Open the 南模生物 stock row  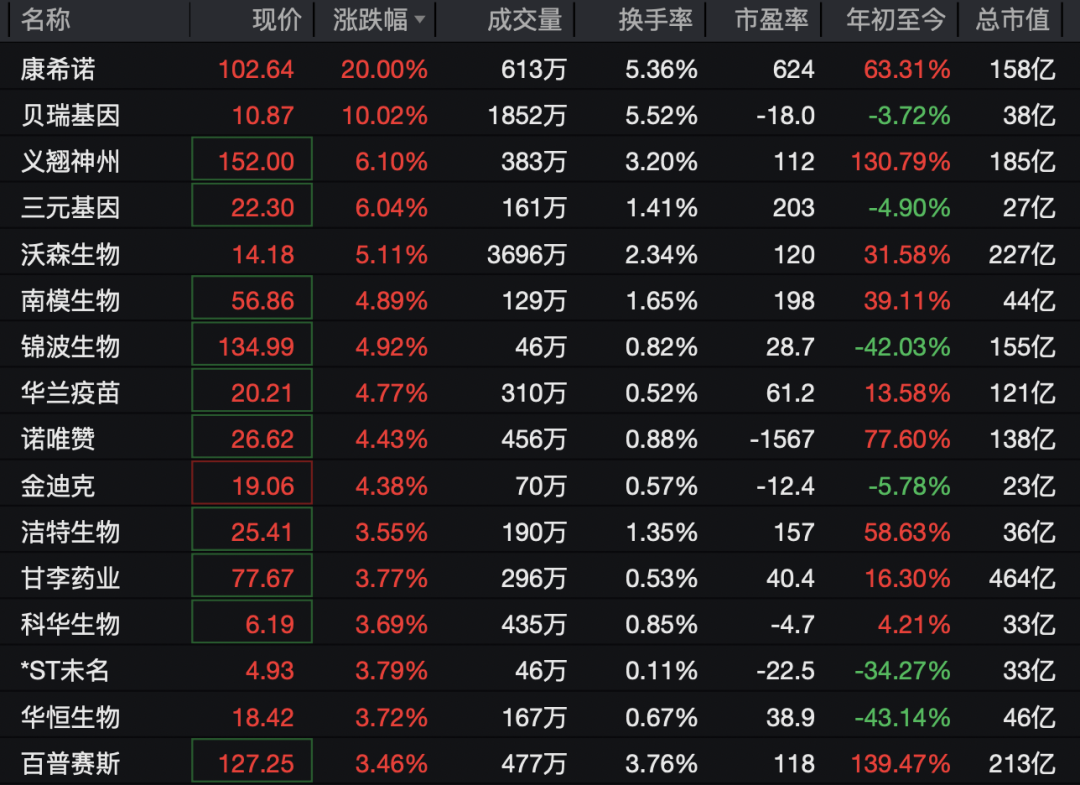click(x=540, y=300)
